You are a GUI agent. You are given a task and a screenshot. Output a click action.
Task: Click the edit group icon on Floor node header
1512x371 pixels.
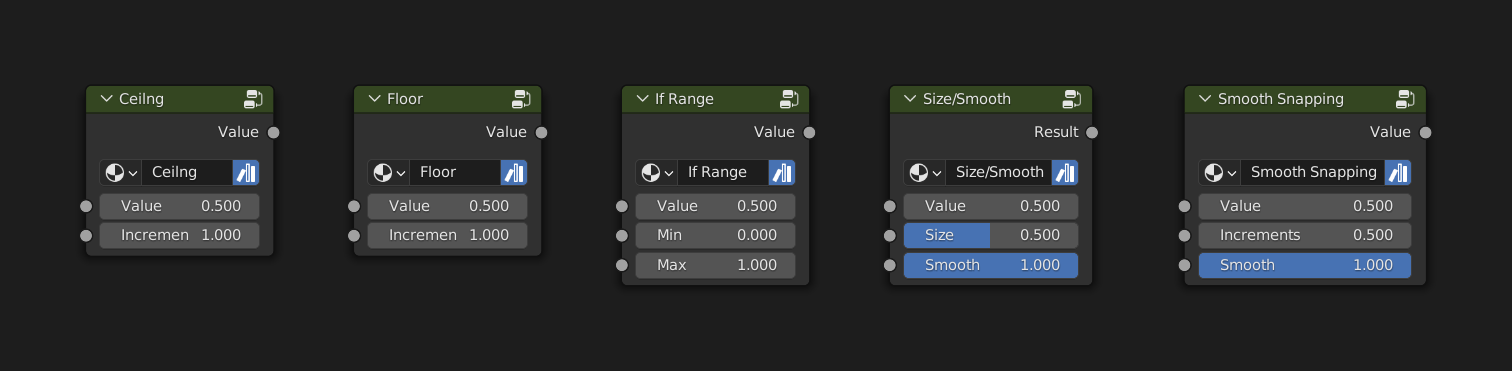[x=521, y=98]
